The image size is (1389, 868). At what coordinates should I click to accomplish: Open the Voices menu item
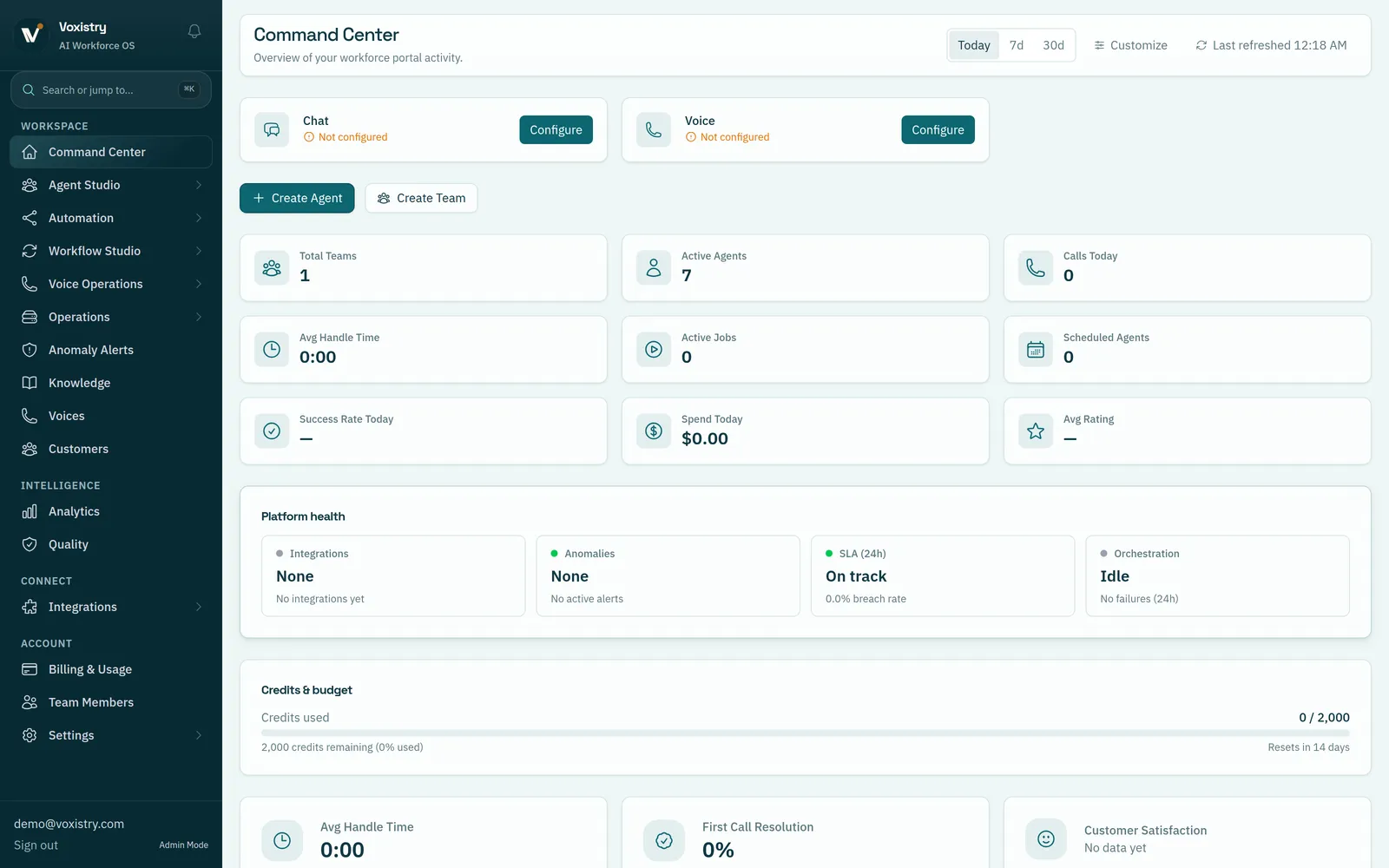[x=111, y=416]
